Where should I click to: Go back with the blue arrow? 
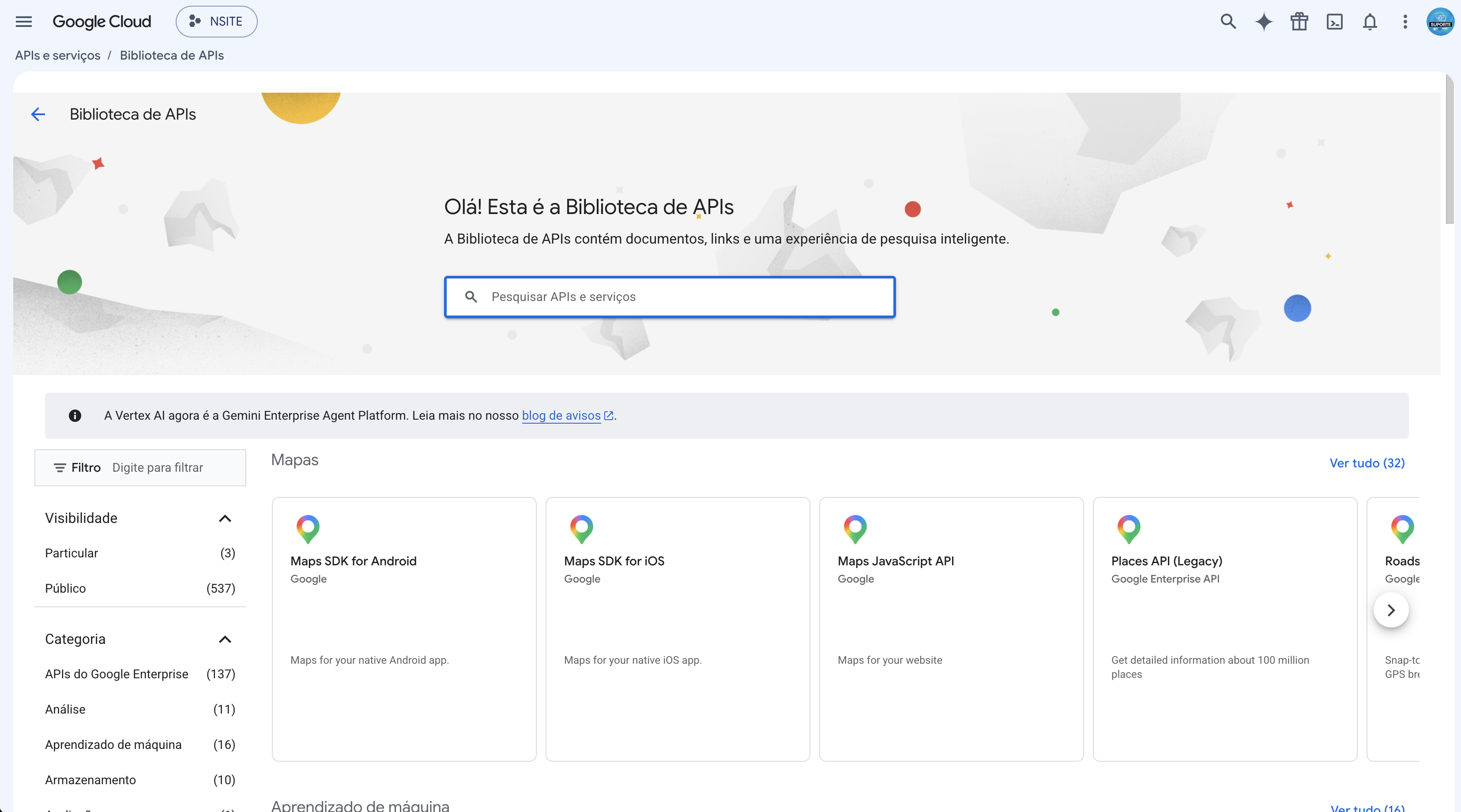point(38,115)
